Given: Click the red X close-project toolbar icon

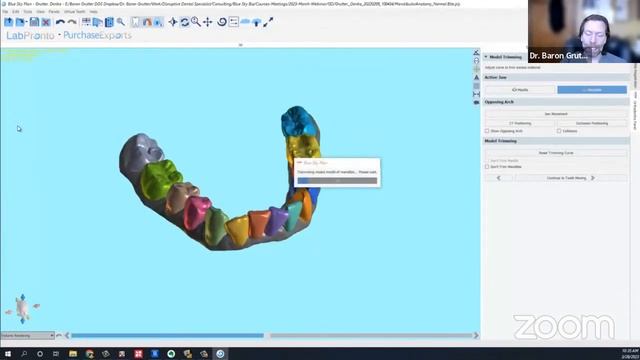Looking at the screenshot, I should click(46, 22).
